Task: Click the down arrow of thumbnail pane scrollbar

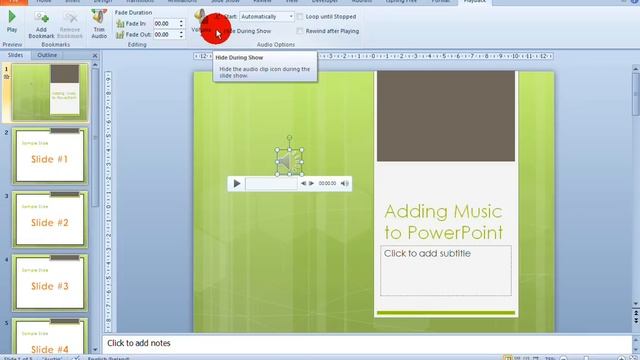Action: click(95, 350)
